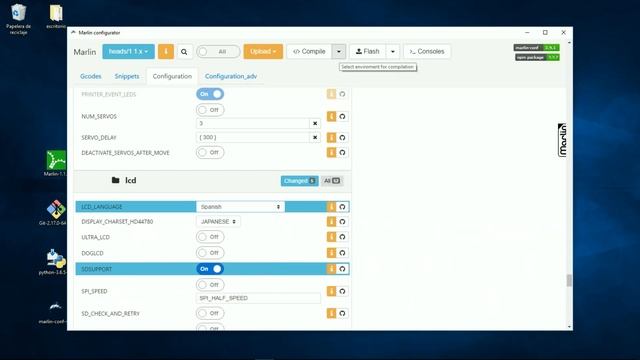Click info icon for SD_CHECK_AND_RETRY row
Viewport: 640px width, 360px height.
coord(331,313)
